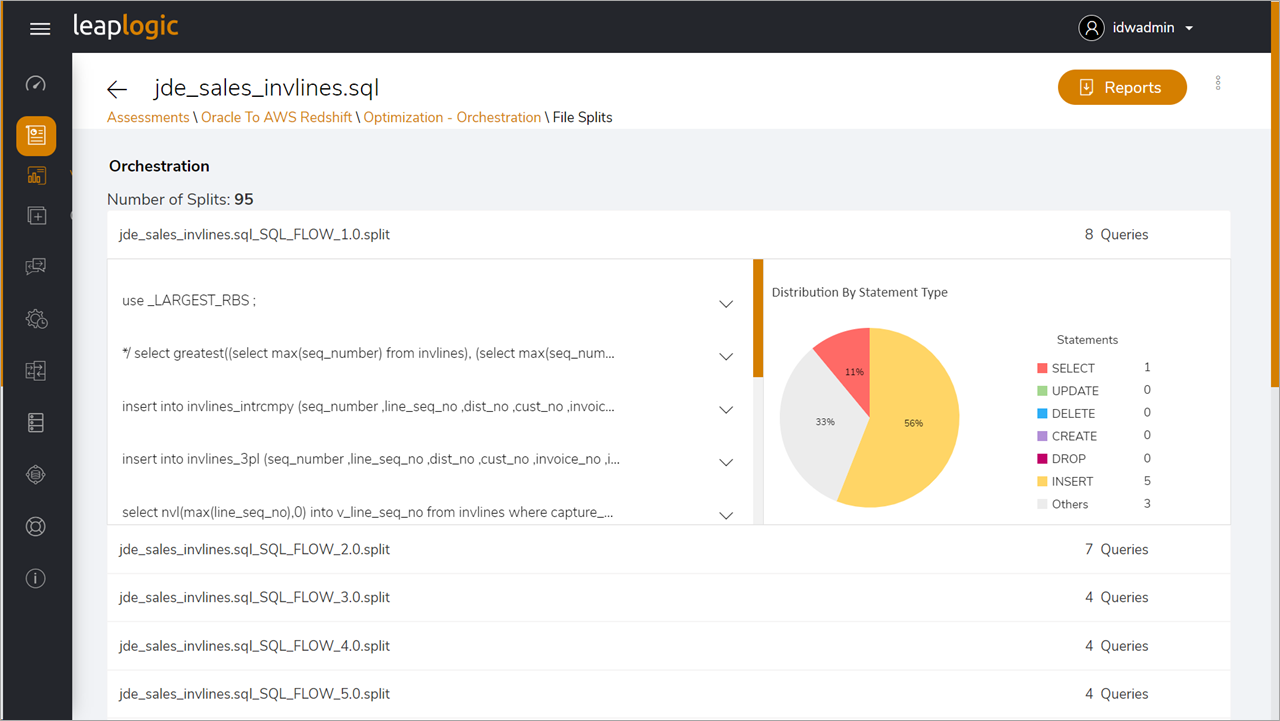Open the 'Oracle To AWS Redshift' breadcrumb link
This screenshot has width=1280, height=721.
277,117
